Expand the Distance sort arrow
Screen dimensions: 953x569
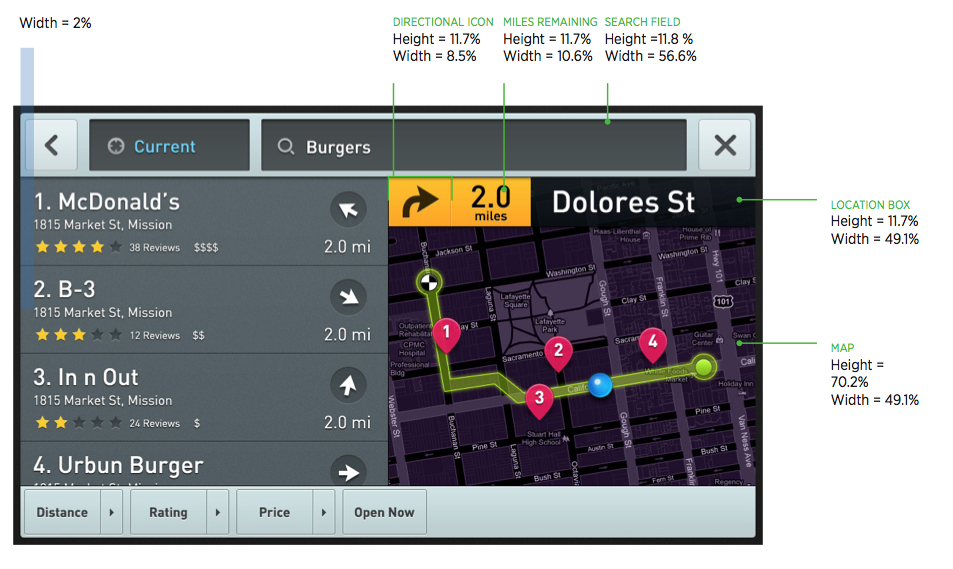(x=111, y=512)
